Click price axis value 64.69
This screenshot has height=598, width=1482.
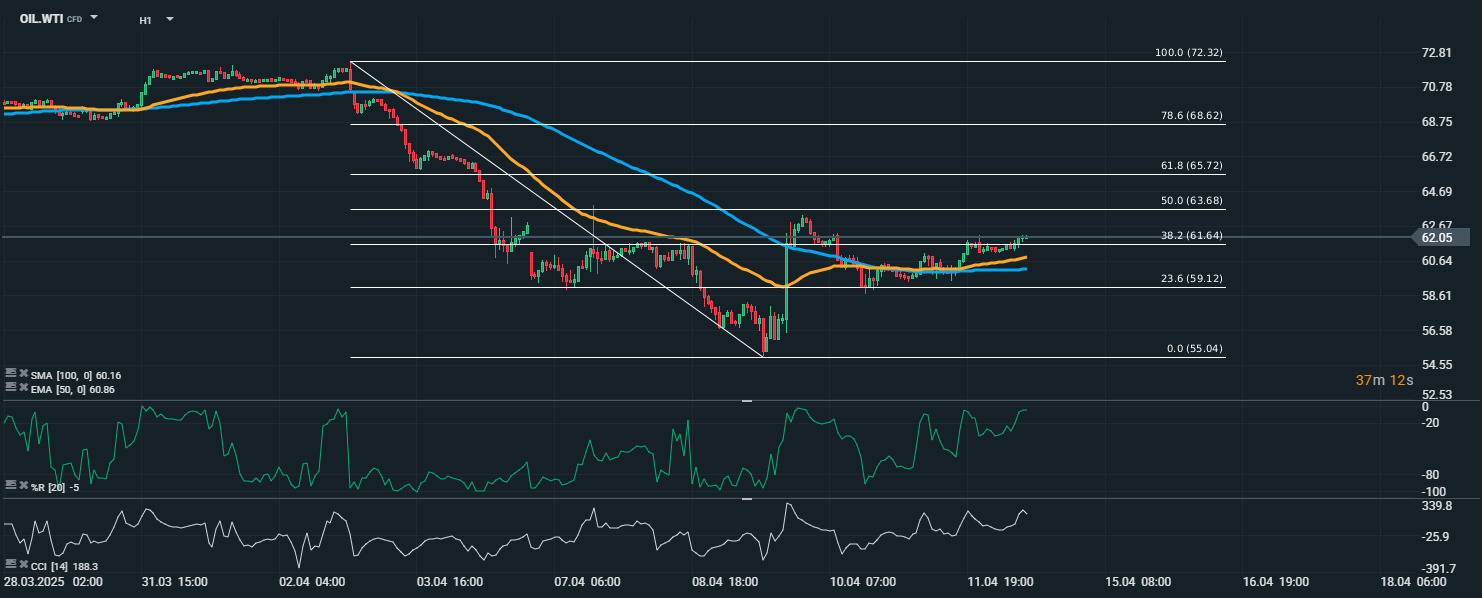[x=1436, y=191]
